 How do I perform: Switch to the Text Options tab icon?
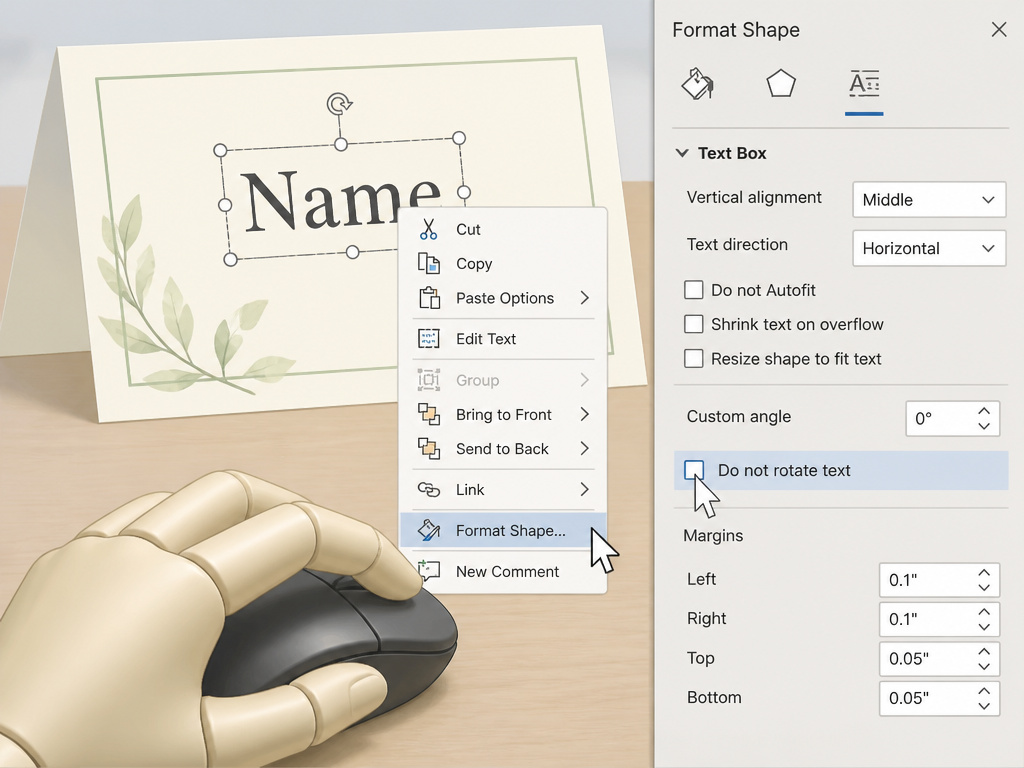864,84
